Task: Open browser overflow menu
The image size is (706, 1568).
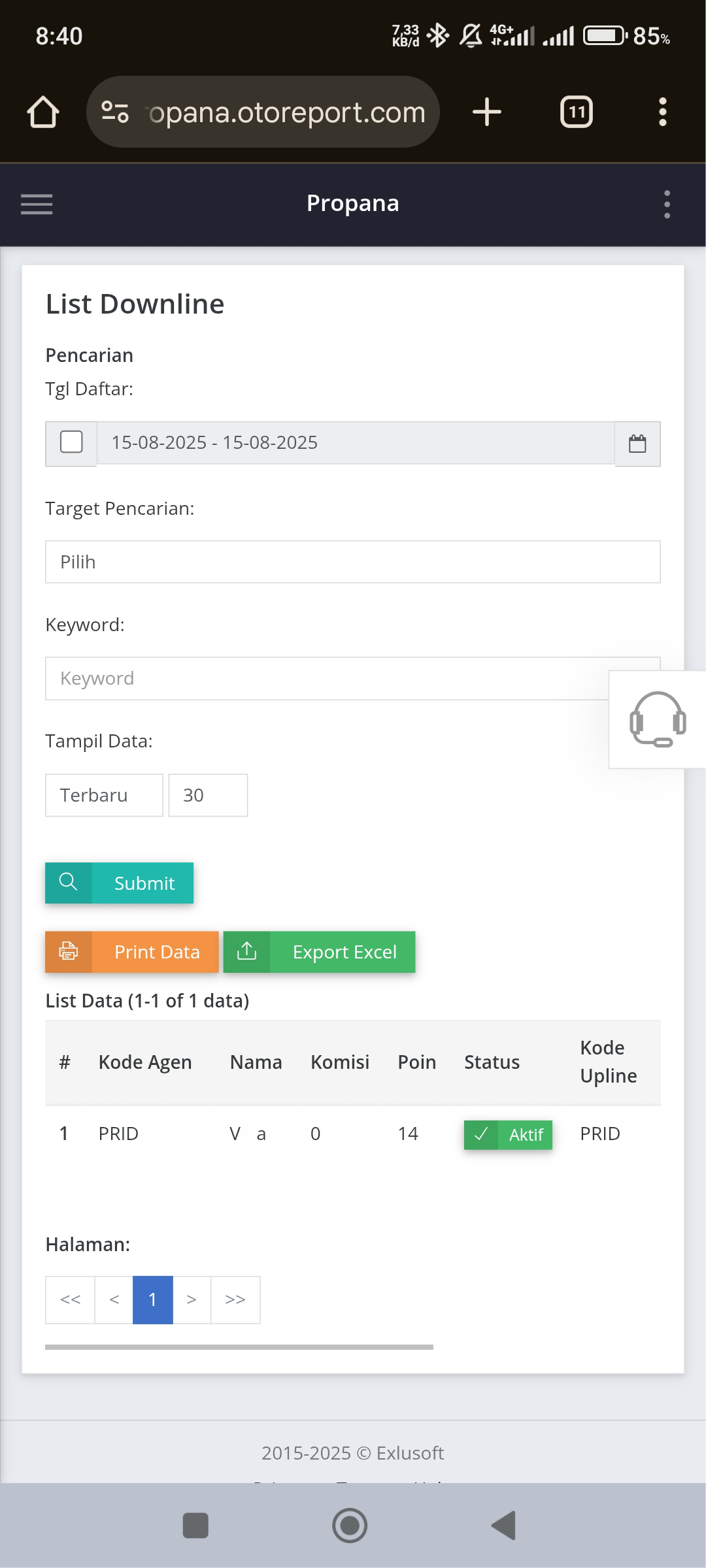Action: (663, 112)
